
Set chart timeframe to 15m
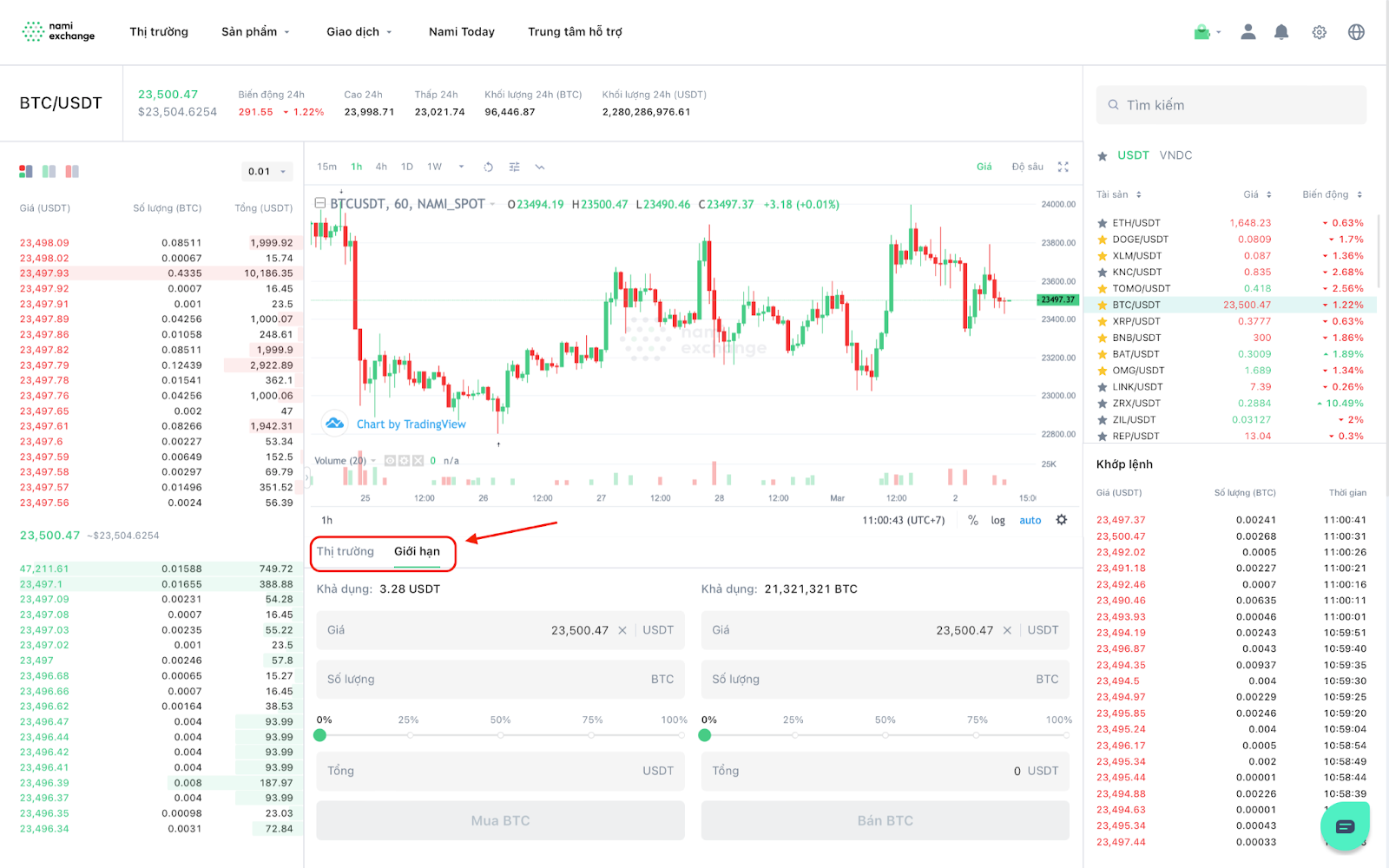(327, 167)
